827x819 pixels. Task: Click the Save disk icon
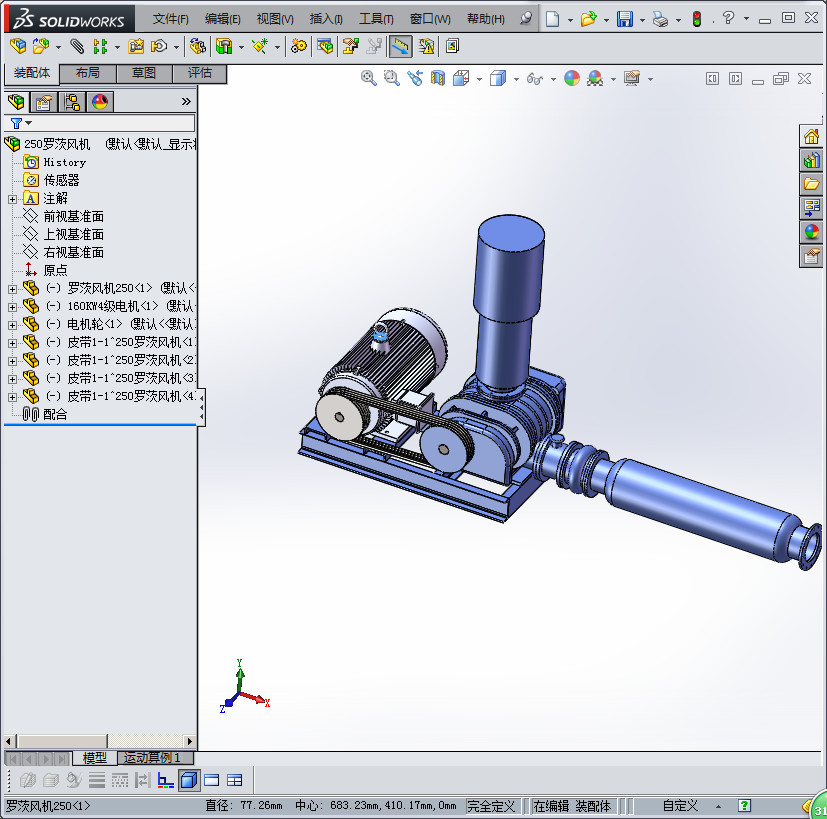click(625, 19)
